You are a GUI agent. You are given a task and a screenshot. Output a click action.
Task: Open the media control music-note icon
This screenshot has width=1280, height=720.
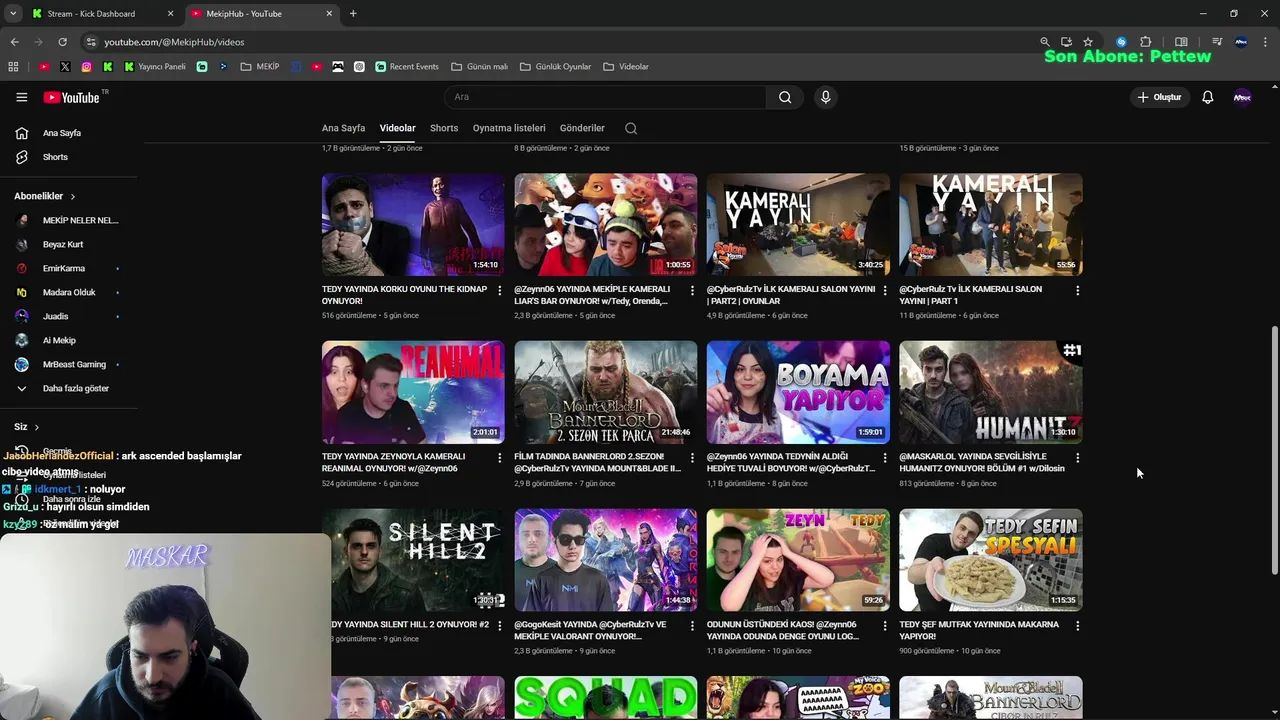coord(1217,42)
